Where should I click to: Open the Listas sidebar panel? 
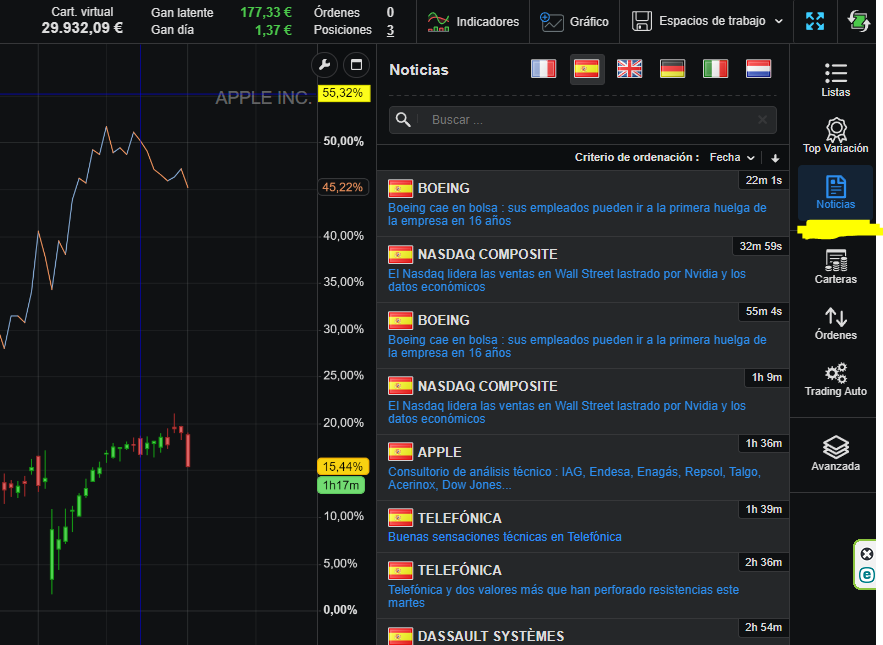click(x=836, y=80)
